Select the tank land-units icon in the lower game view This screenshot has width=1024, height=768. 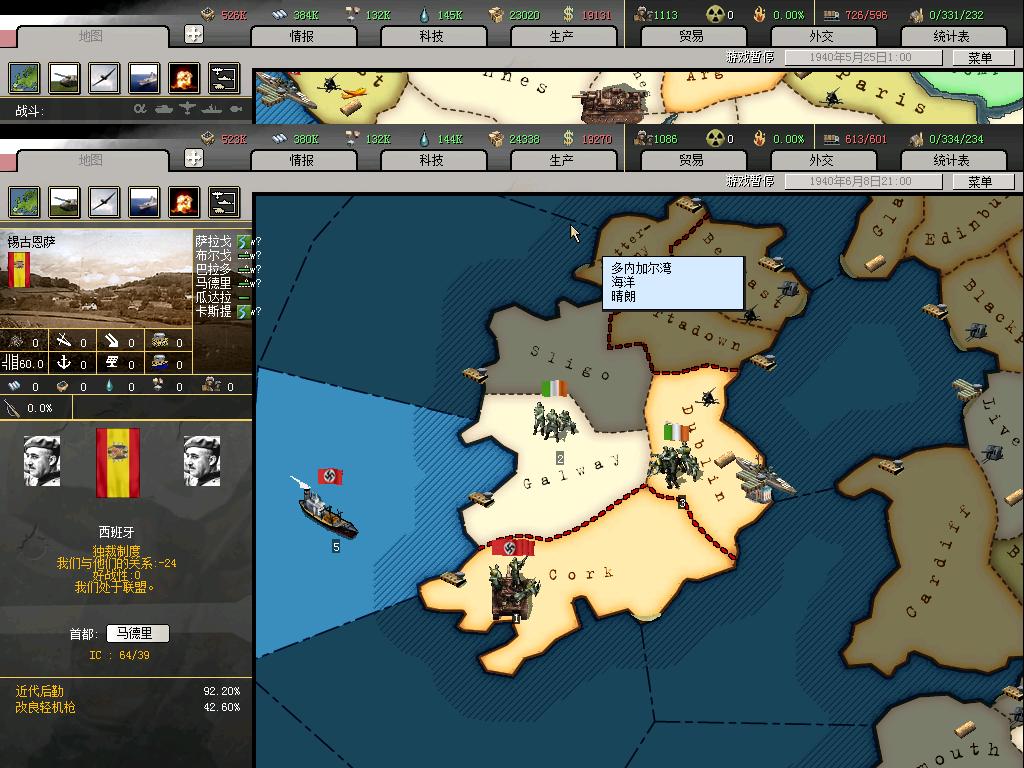[x=65, y=202]
